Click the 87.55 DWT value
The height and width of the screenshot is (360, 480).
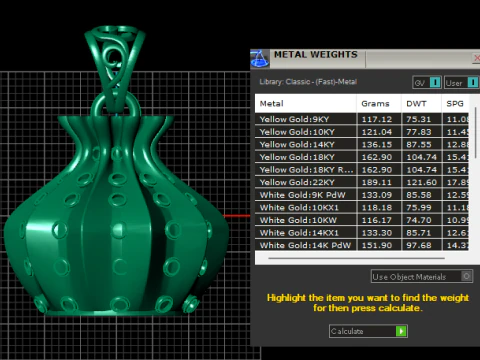click(419, 145)
